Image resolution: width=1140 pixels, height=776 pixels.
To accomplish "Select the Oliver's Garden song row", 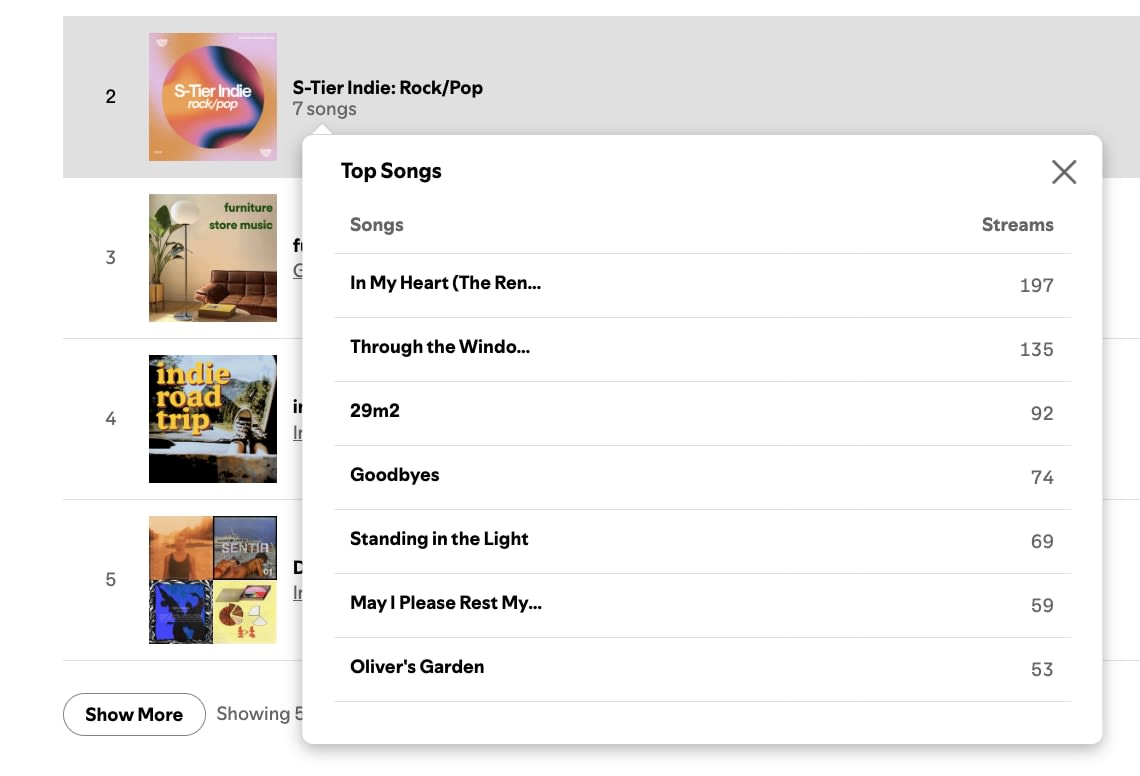I will pyautogui.click(x=417, y=667).
